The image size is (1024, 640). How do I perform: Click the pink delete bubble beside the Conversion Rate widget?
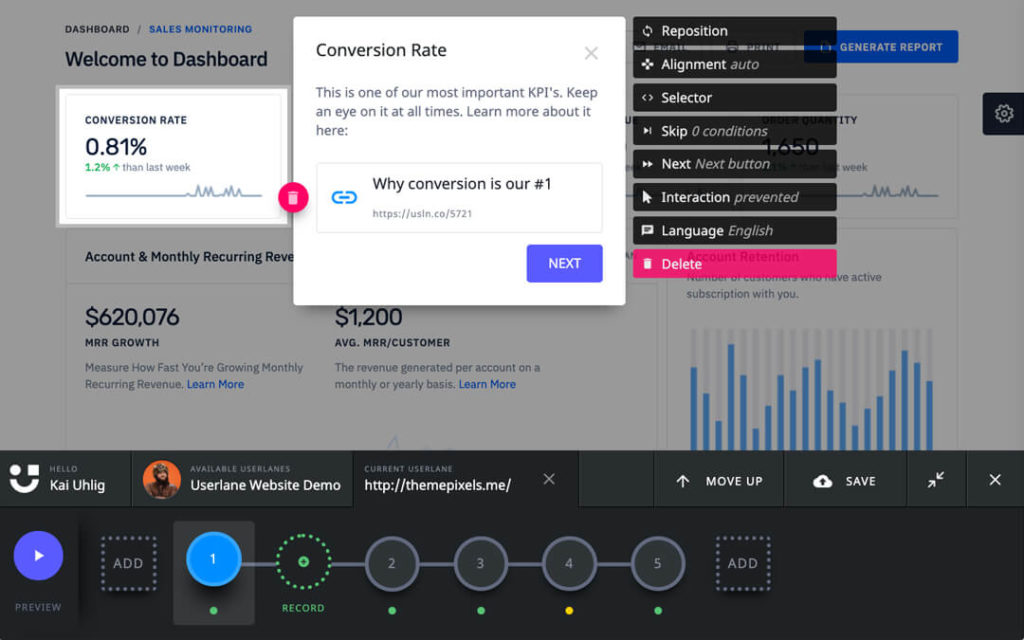(292, 197)
